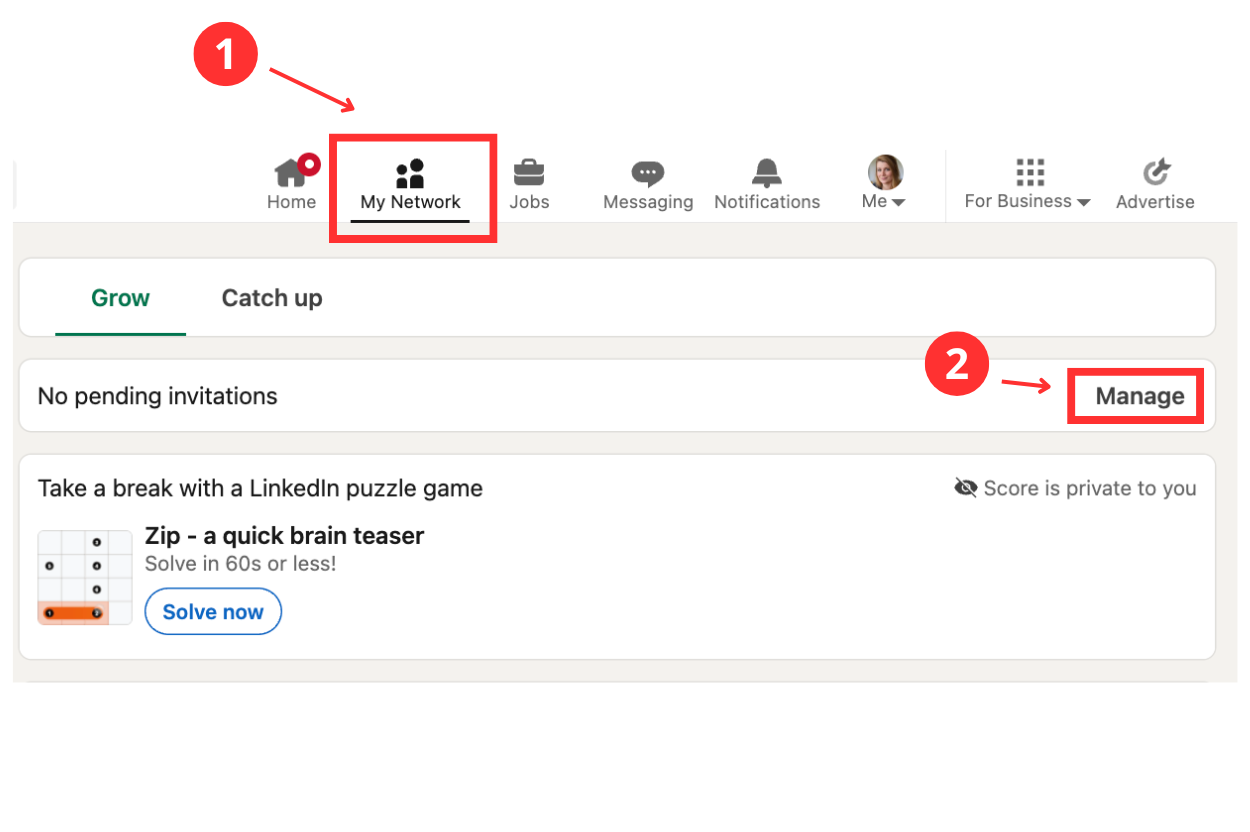Image resolution: width=1250 pixels, height=832 pixels.
Task: Open the Advertise icon
Action: 1156,173
